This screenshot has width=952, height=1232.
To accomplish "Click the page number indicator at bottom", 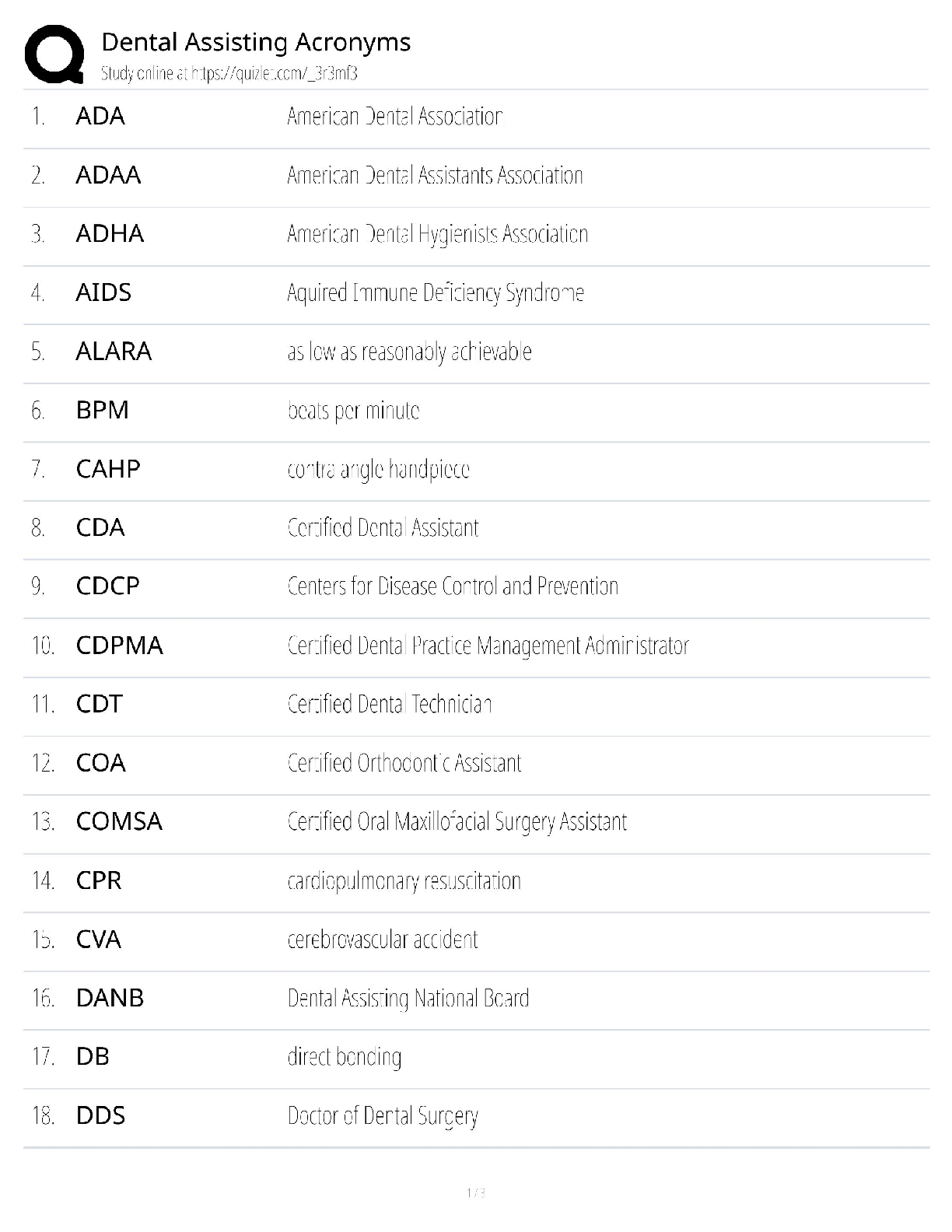I will [476, 1193].
